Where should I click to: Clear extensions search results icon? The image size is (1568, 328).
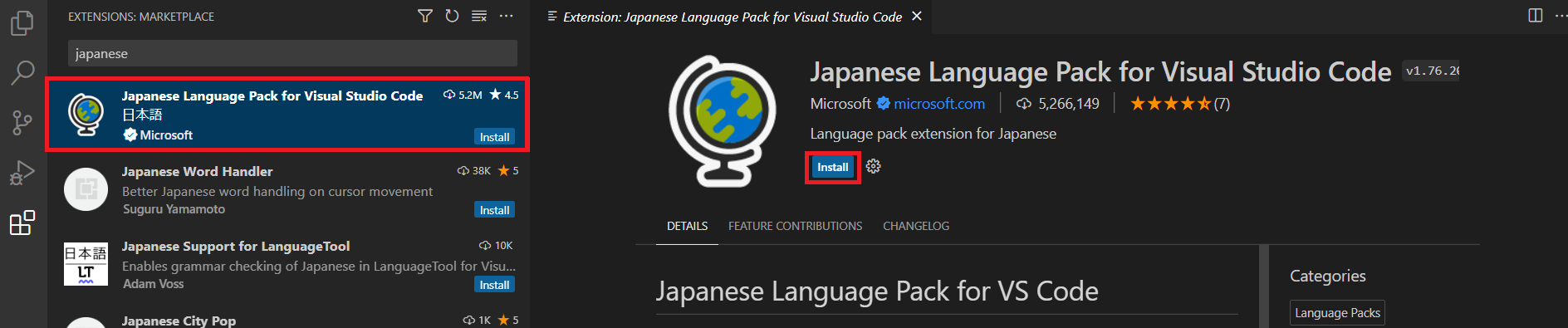479,16
